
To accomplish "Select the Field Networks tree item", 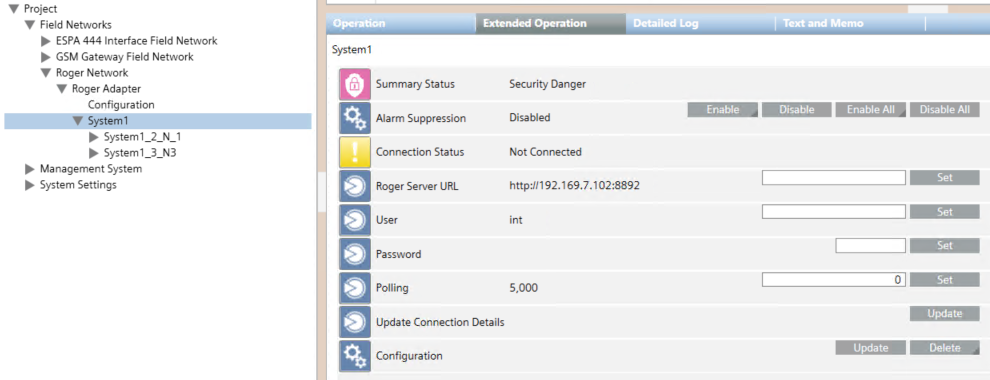I will click(76, 25).
